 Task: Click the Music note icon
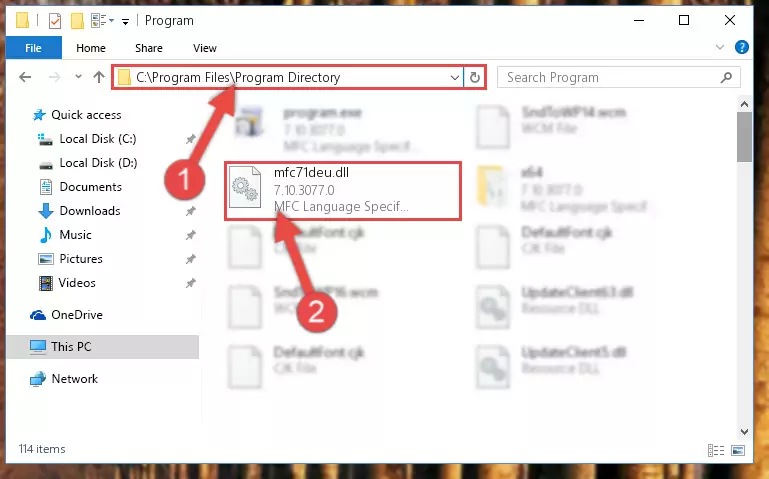46,235
